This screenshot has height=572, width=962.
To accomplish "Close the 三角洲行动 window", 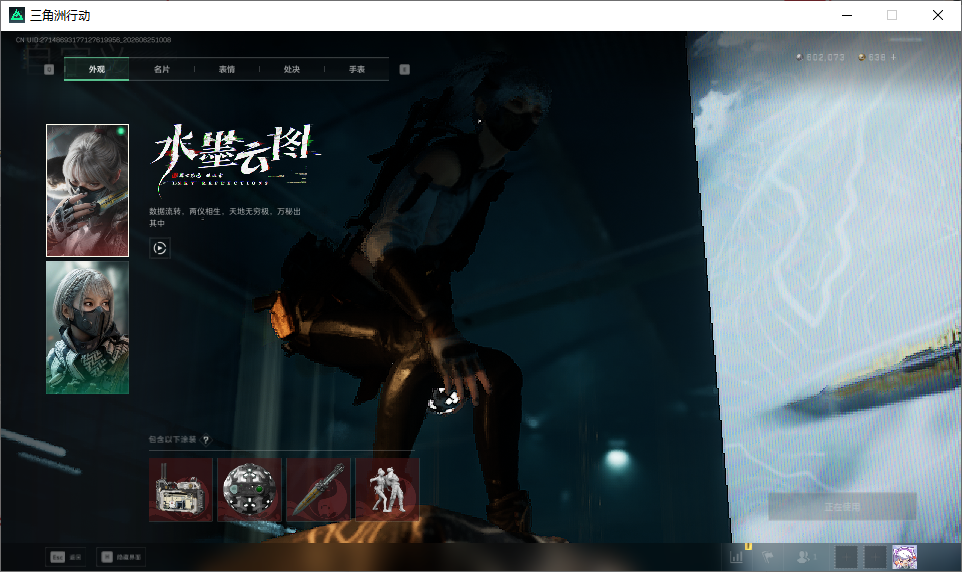I will click(938, 15).
